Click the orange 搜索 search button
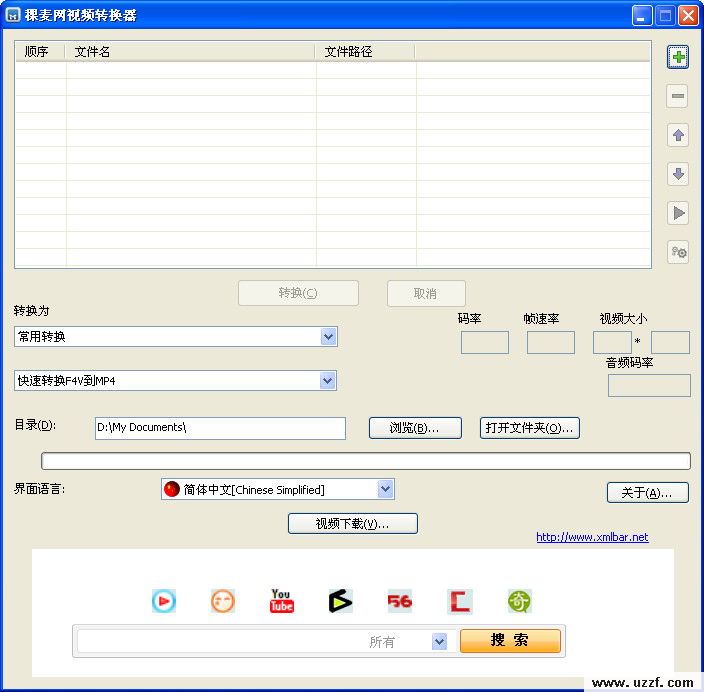Viewport: 704px width, 692px height. pyautogui.click(x=510, y=640)
